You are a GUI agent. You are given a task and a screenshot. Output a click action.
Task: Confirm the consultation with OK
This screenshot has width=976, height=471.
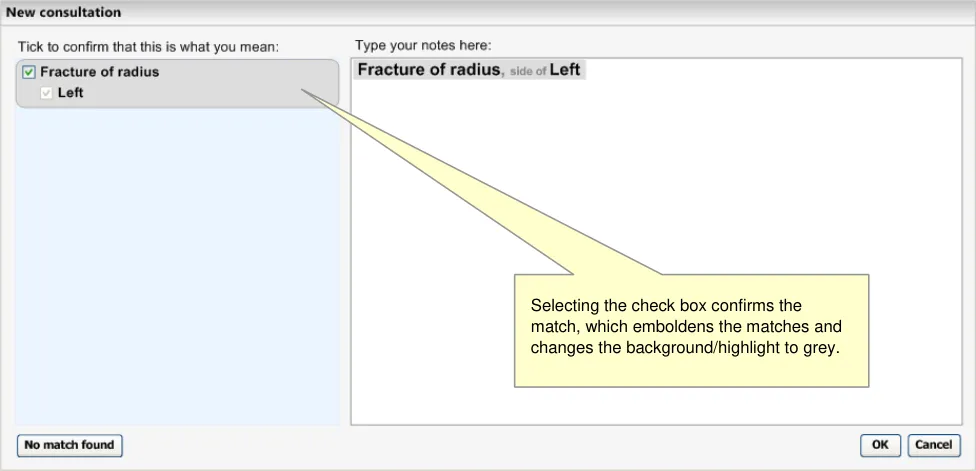pyautogui.click(x=880, y=445)
